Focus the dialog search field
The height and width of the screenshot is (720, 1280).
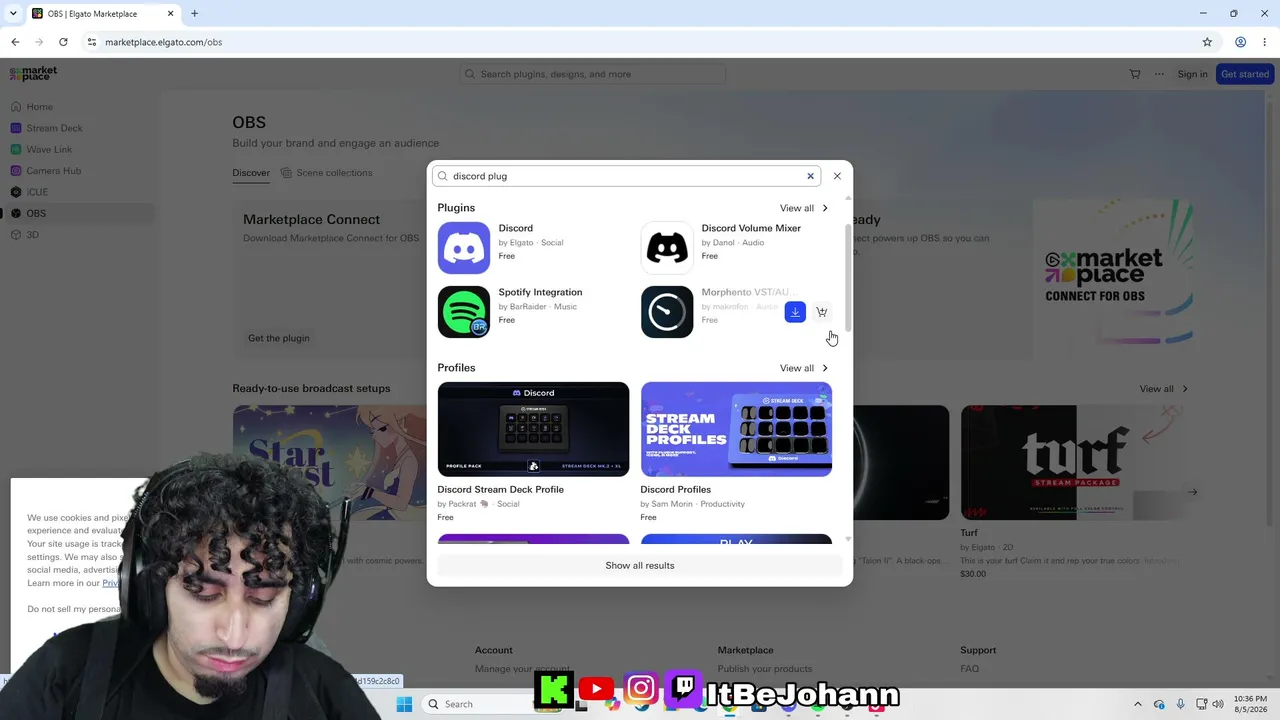click(x=626, y=176)
